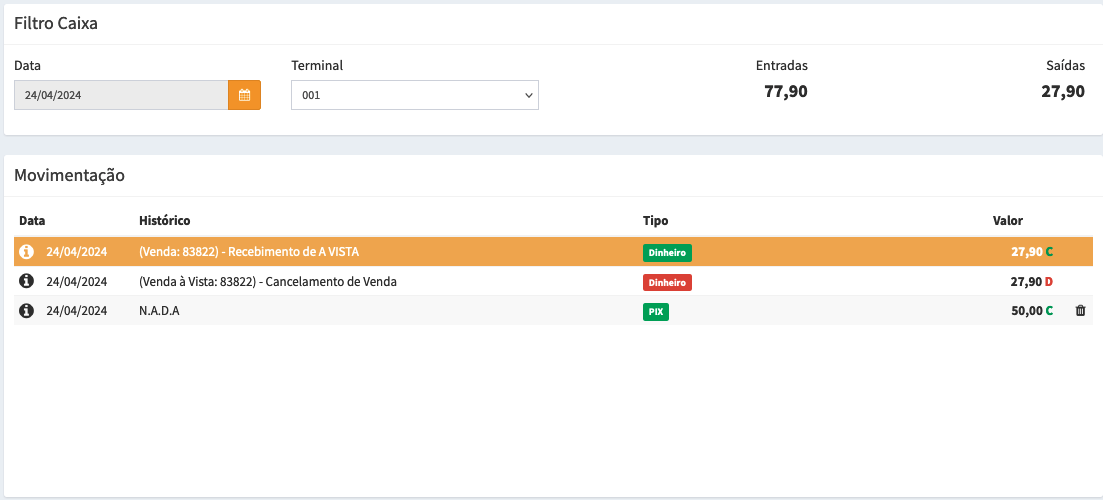Click the Tipo column header
The height and width of the screenshot is (500, 1103).
[x=655, y=220]
